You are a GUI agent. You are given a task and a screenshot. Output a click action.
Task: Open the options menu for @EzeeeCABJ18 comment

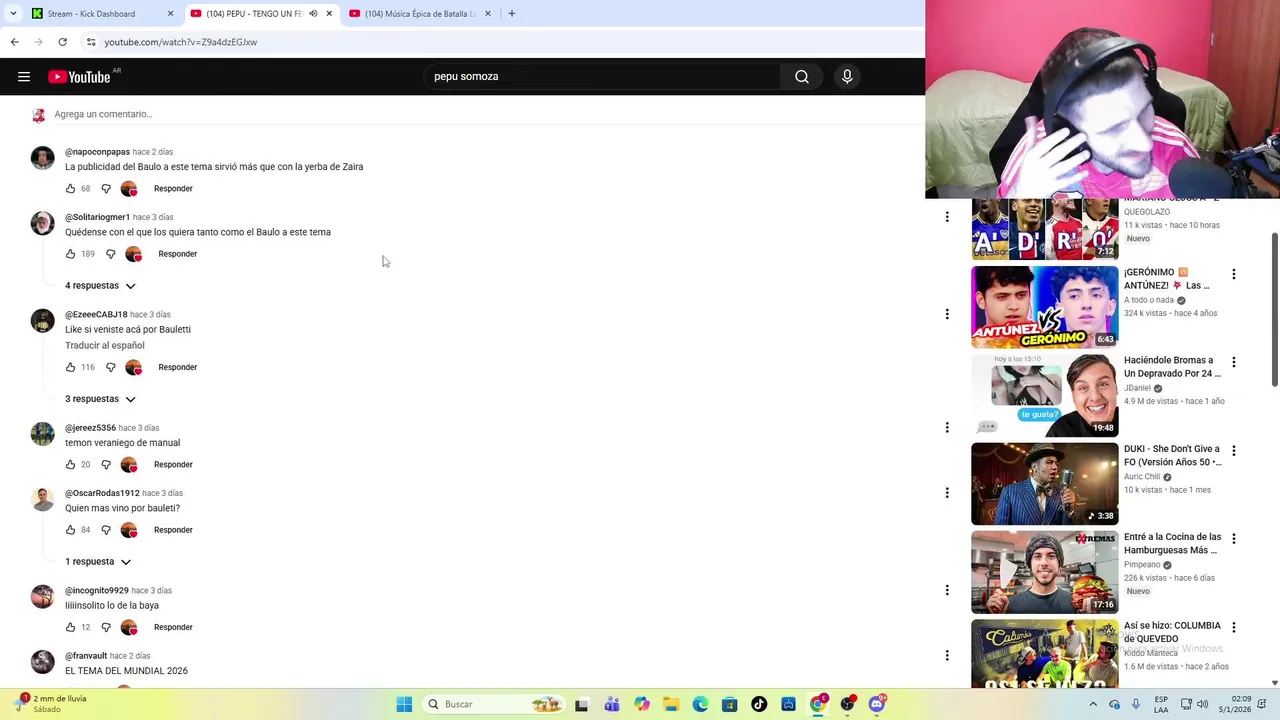[947, 314]
